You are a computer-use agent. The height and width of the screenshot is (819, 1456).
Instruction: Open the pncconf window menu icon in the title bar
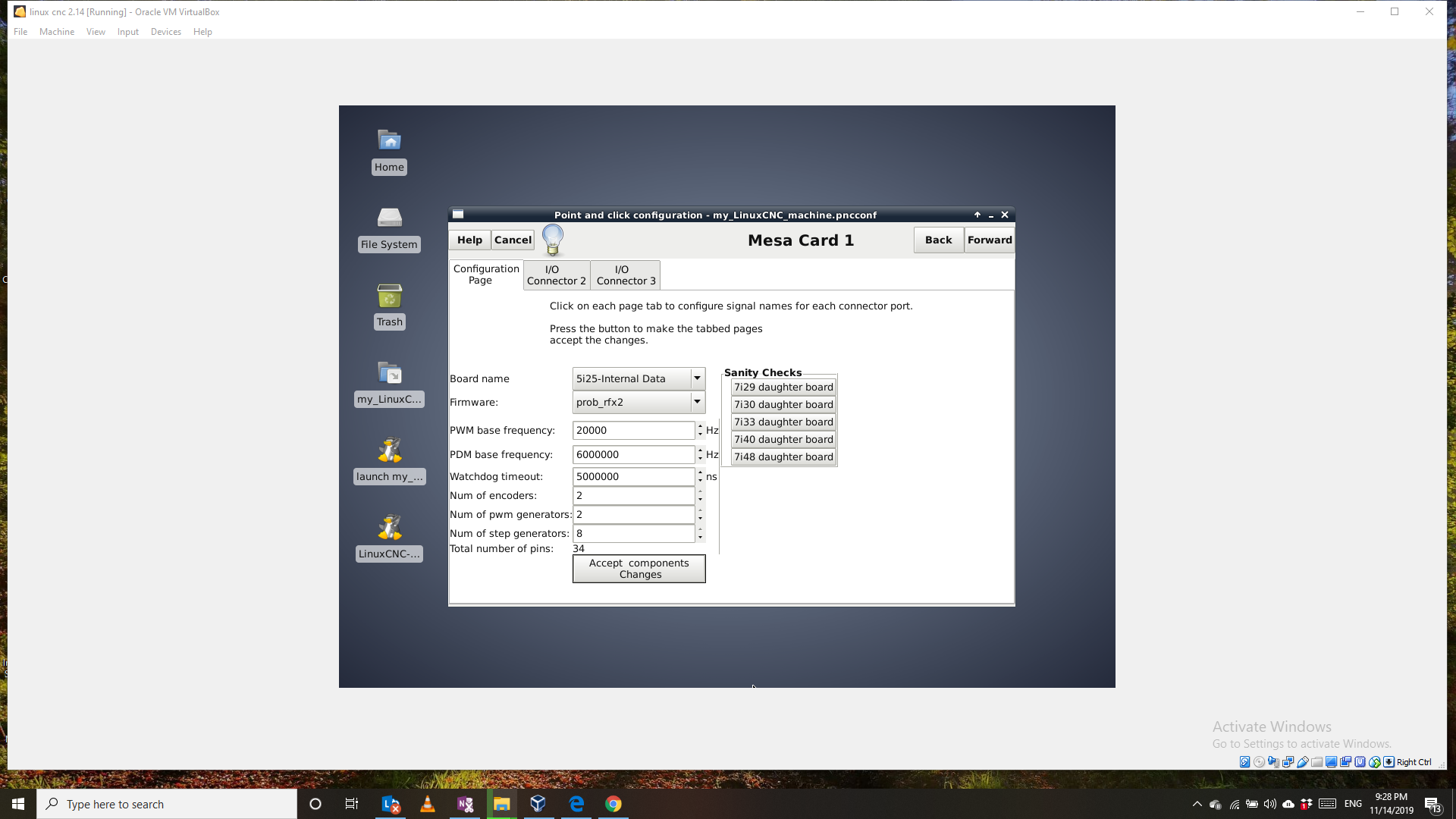[458, 215]
